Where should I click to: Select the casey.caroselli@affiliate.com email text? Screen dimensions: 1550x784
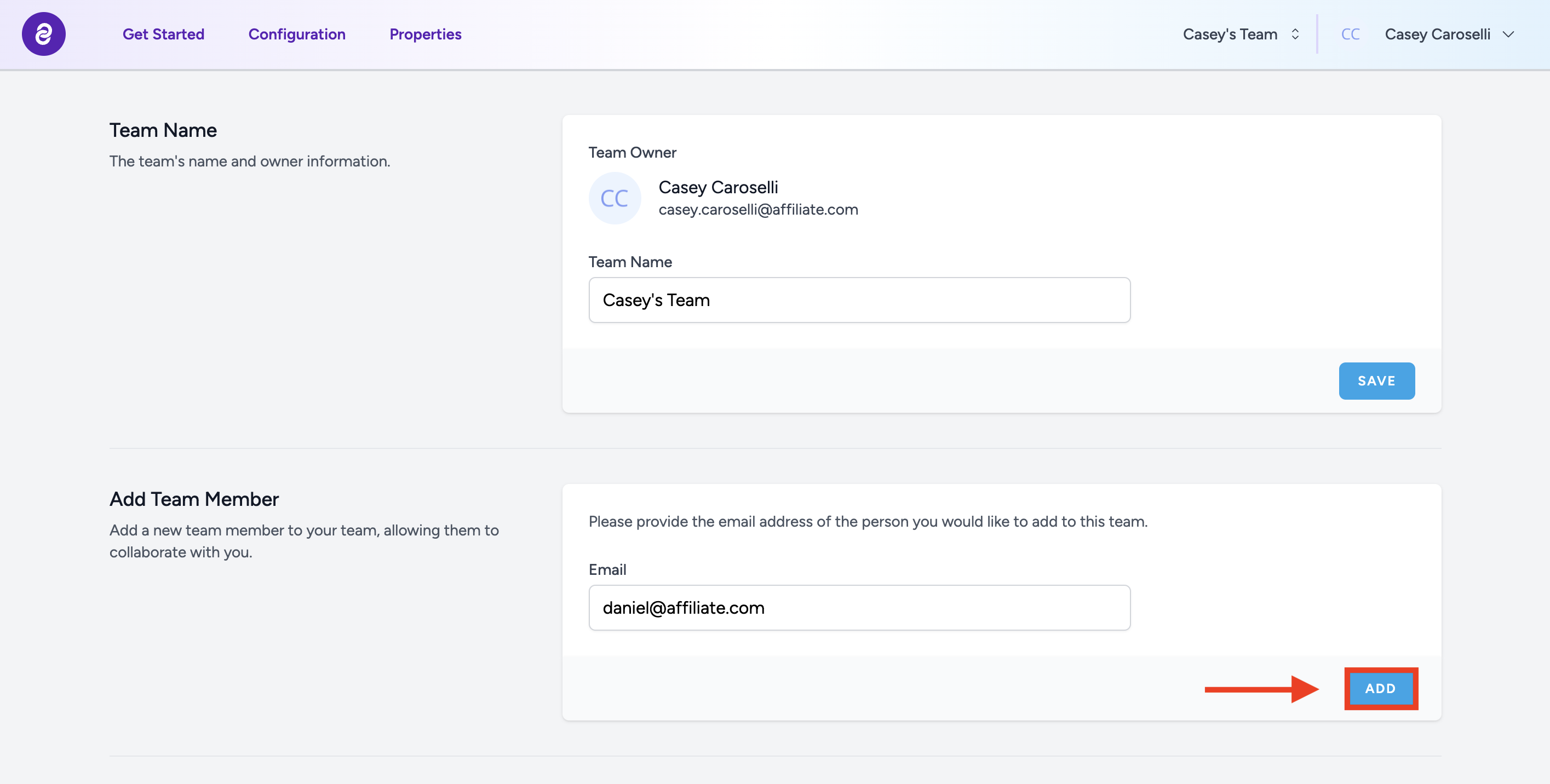click(x=758, y=209)
